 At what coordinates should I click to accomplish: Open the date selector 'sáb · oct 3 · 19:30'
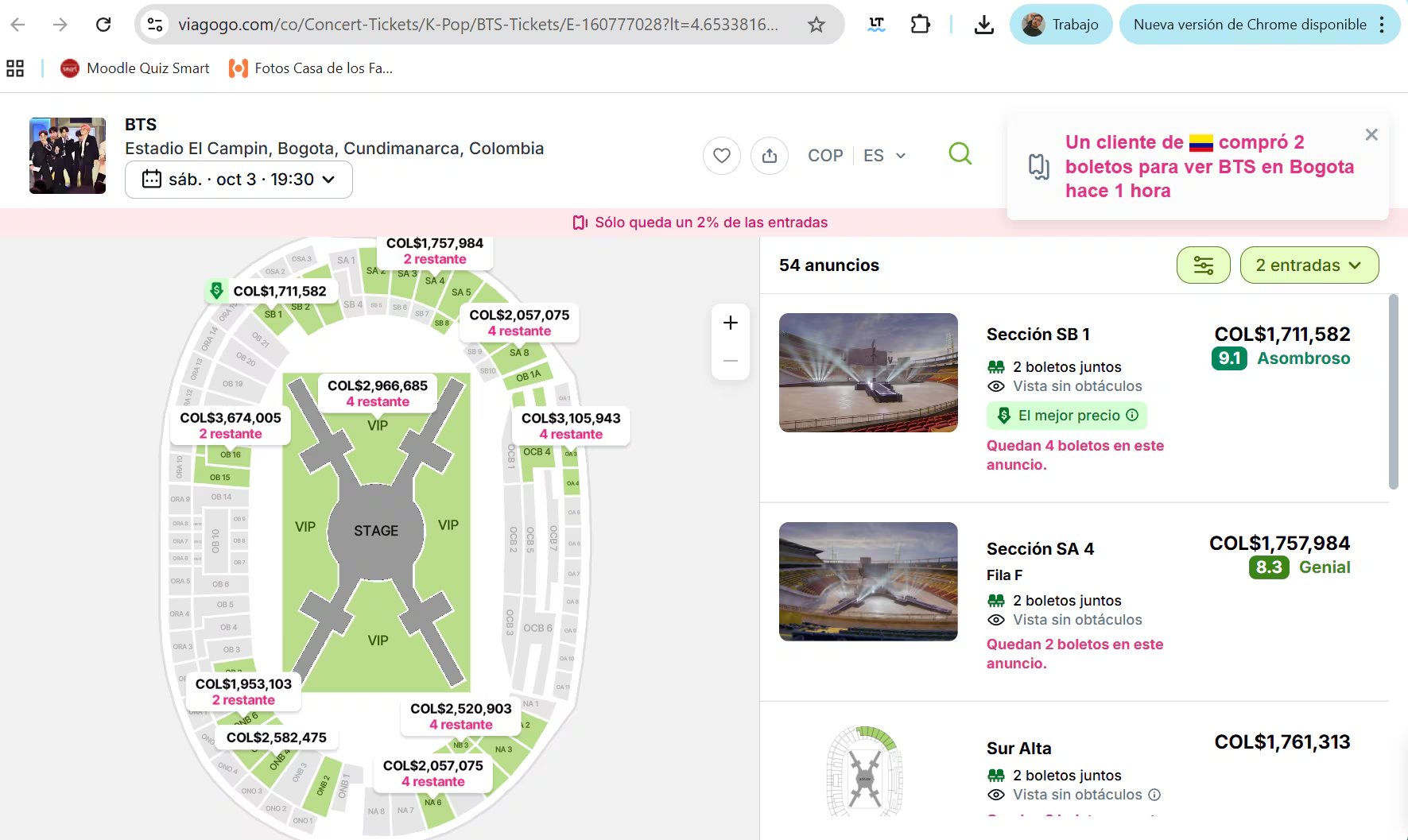pos(238,179)
